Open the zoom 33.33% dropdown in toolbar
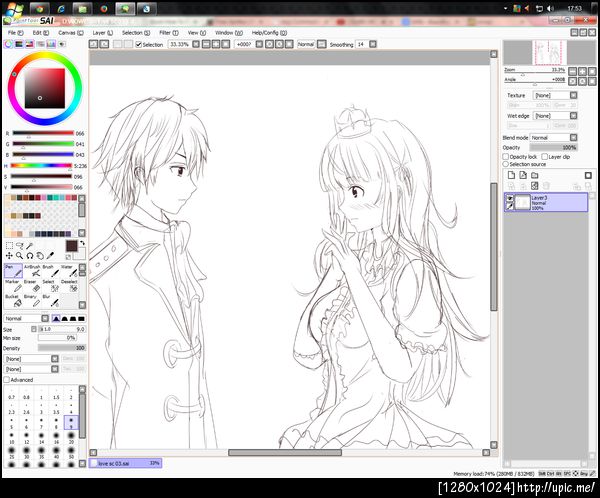This screenshot has height=498, width=600. point(196,44)
